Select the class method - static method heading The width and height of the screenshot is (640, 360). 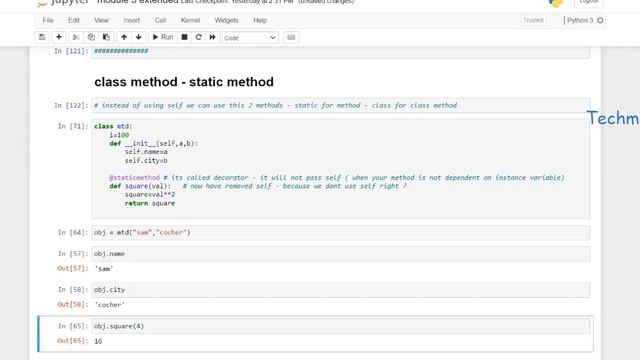tap(184, 82)
